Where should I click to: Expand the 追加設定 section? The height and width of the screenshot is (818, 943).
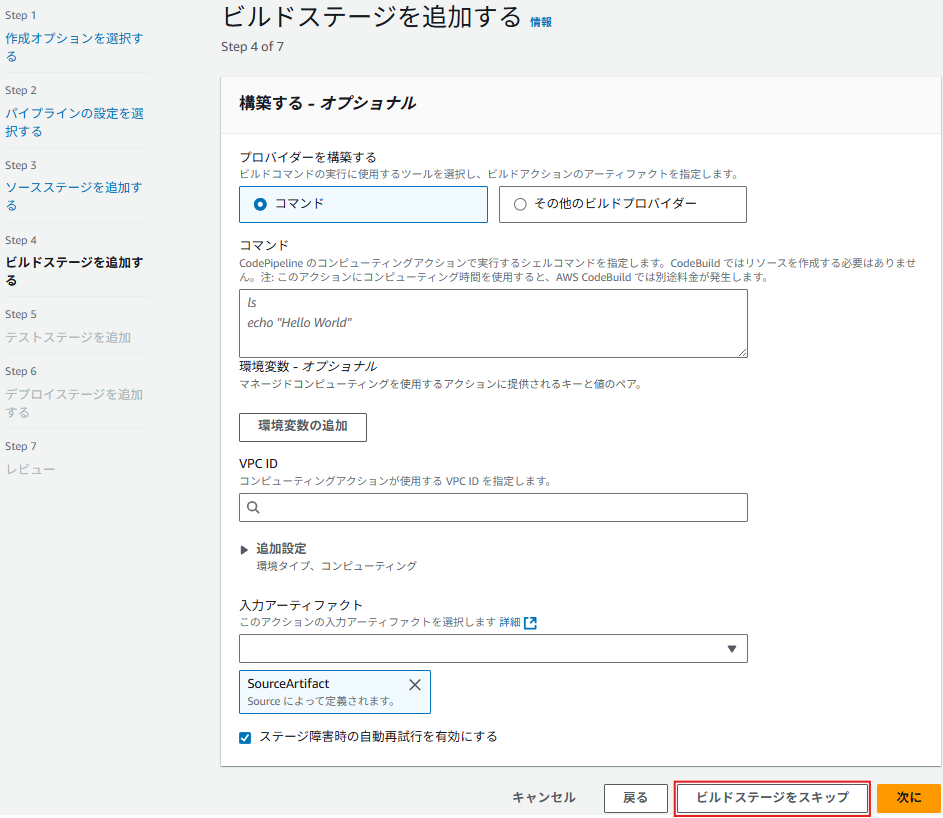(244, 550)
